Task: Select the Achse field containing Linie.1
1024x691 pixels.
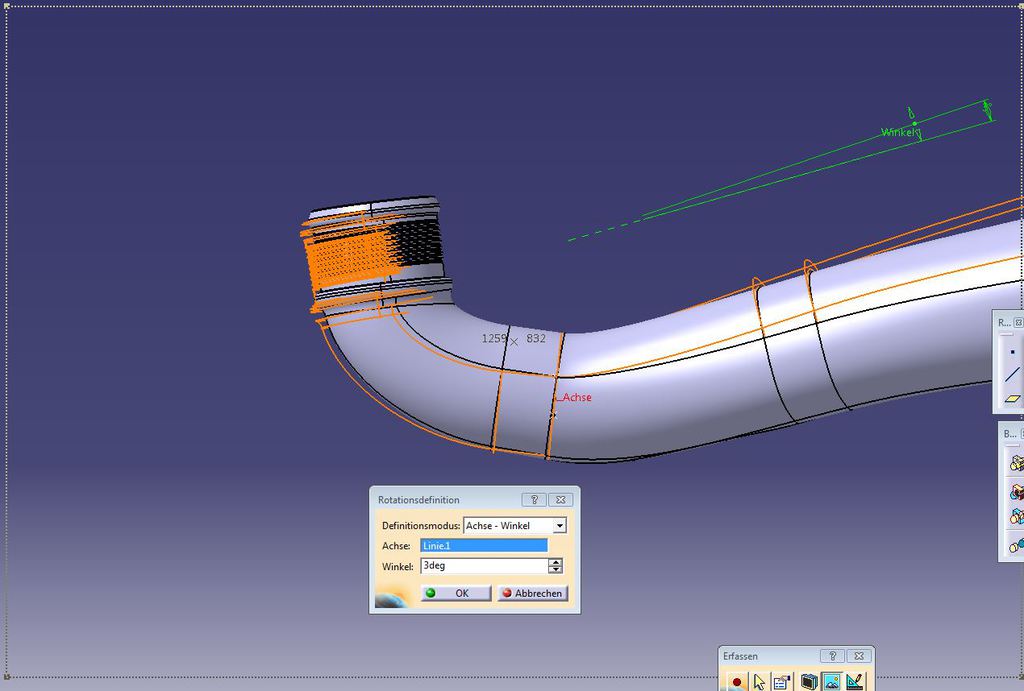Action: coord(484,546)
